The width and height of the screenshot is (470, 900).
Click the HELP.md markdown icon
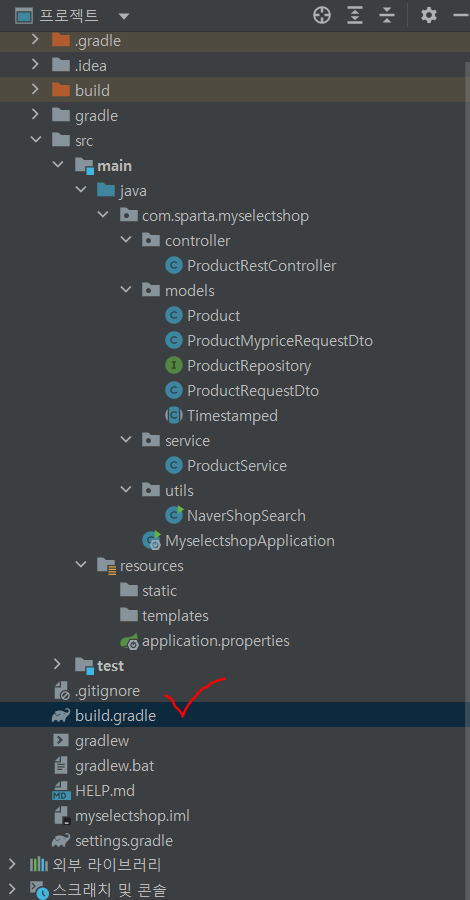click(61, 791)
